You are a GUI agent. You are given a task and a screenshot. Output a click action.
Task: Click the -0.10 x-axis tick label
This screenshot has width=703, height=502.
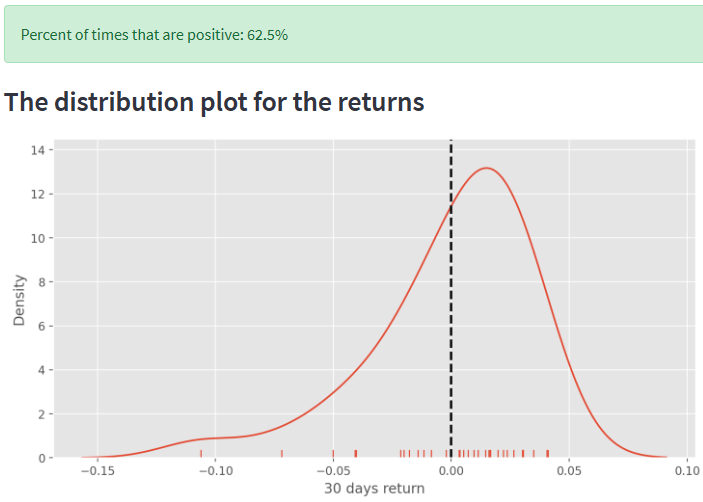coord(213,470)
